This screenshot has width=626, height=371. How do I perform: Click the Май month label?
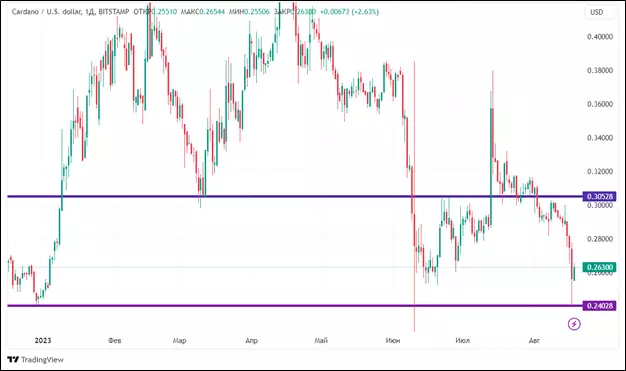coord(321,340)
